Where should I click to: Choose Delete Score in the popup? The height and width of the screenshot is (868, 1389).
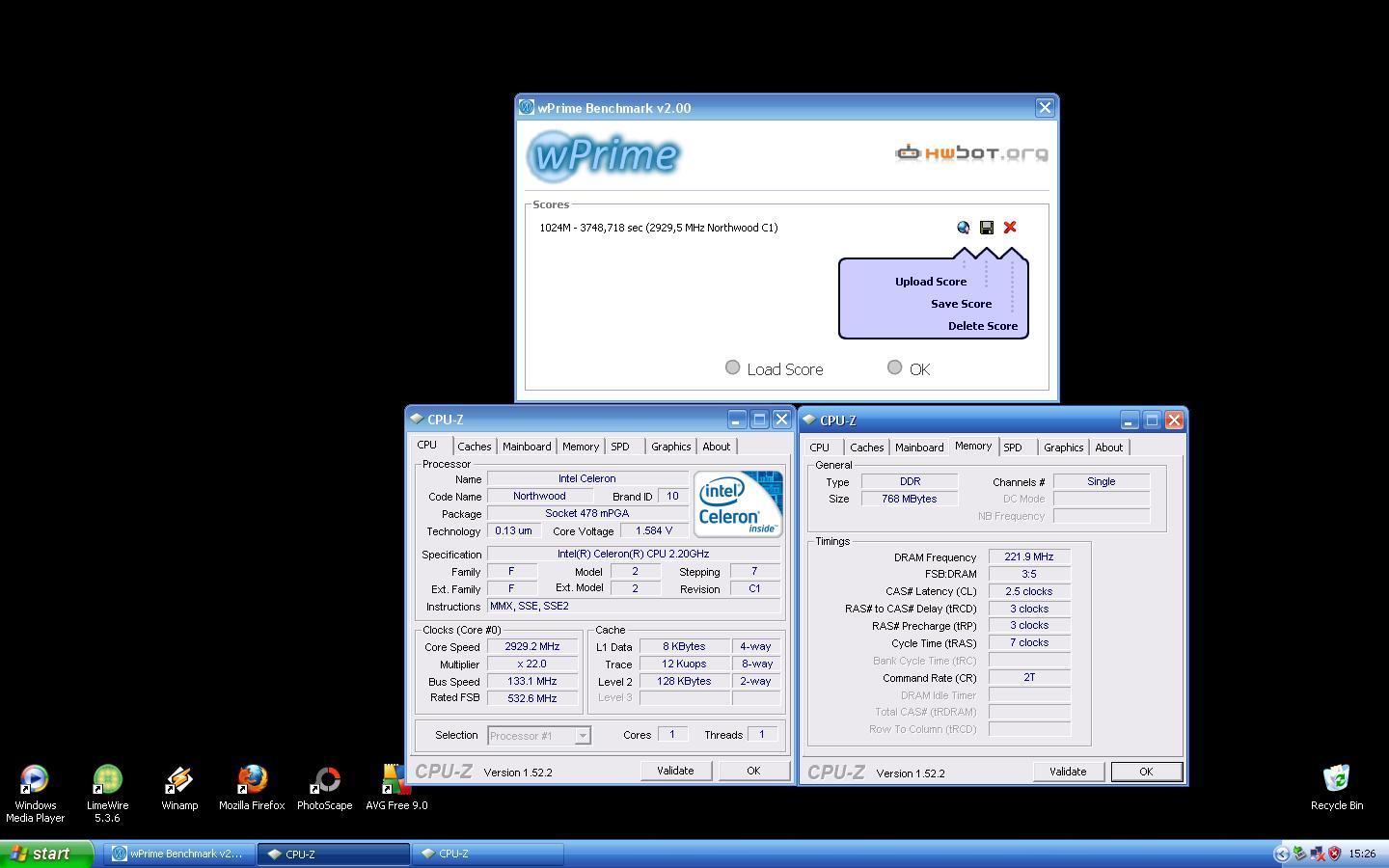pos(983,326)
